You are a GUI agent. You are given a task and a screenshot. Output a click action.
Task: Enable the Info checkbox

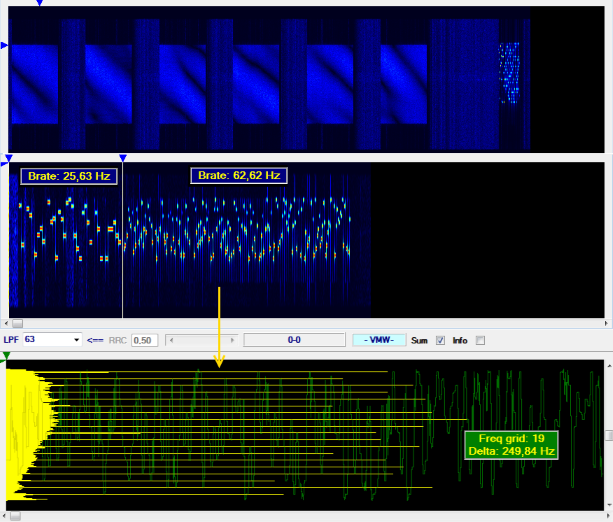(480, 340)
